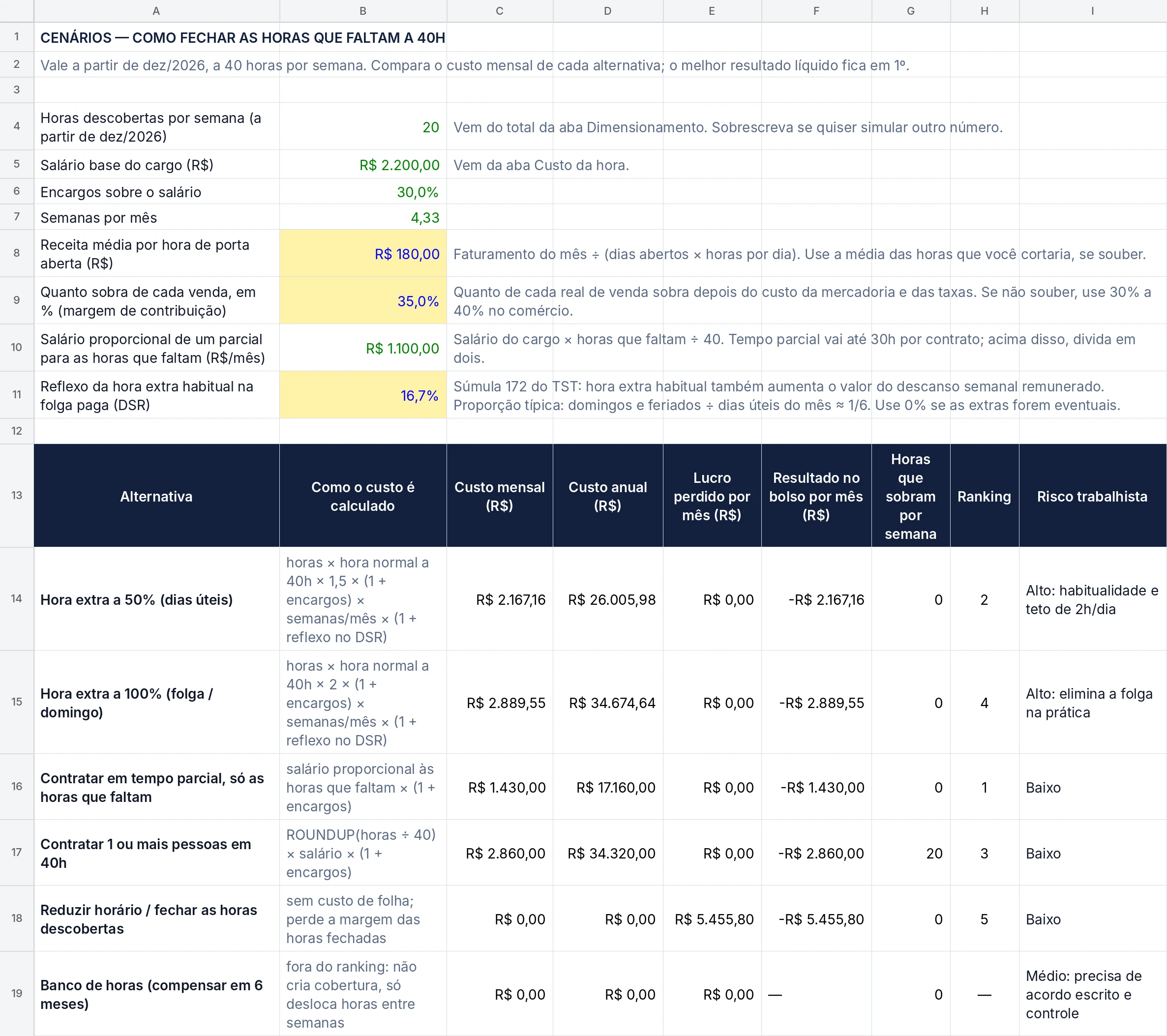Select row 13 header
Viewport: 1167px width, 1036px height.
(17, 496)
